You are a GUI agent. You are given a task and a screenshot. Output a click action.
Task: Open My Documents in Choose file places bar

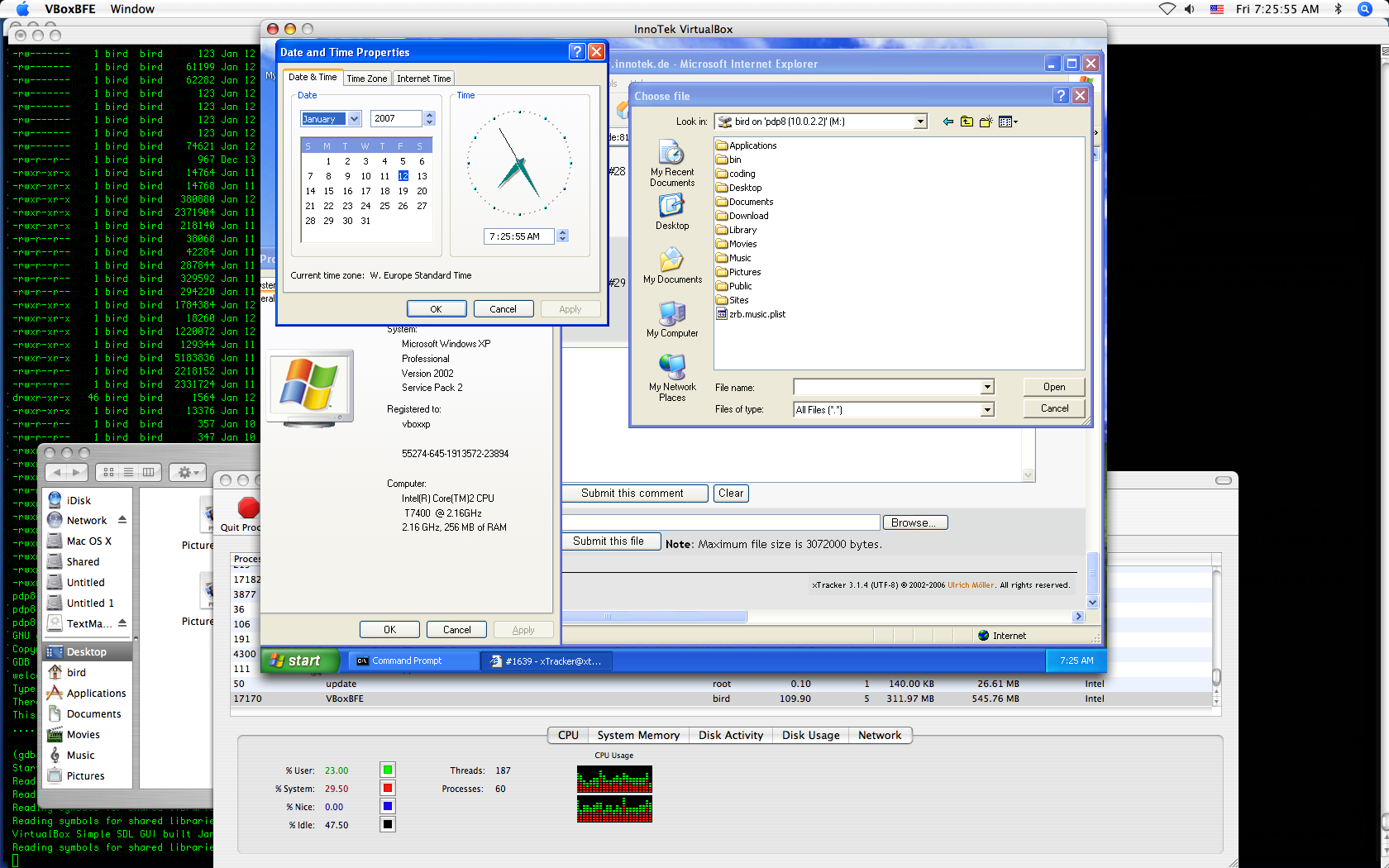[x=671, y=265]
